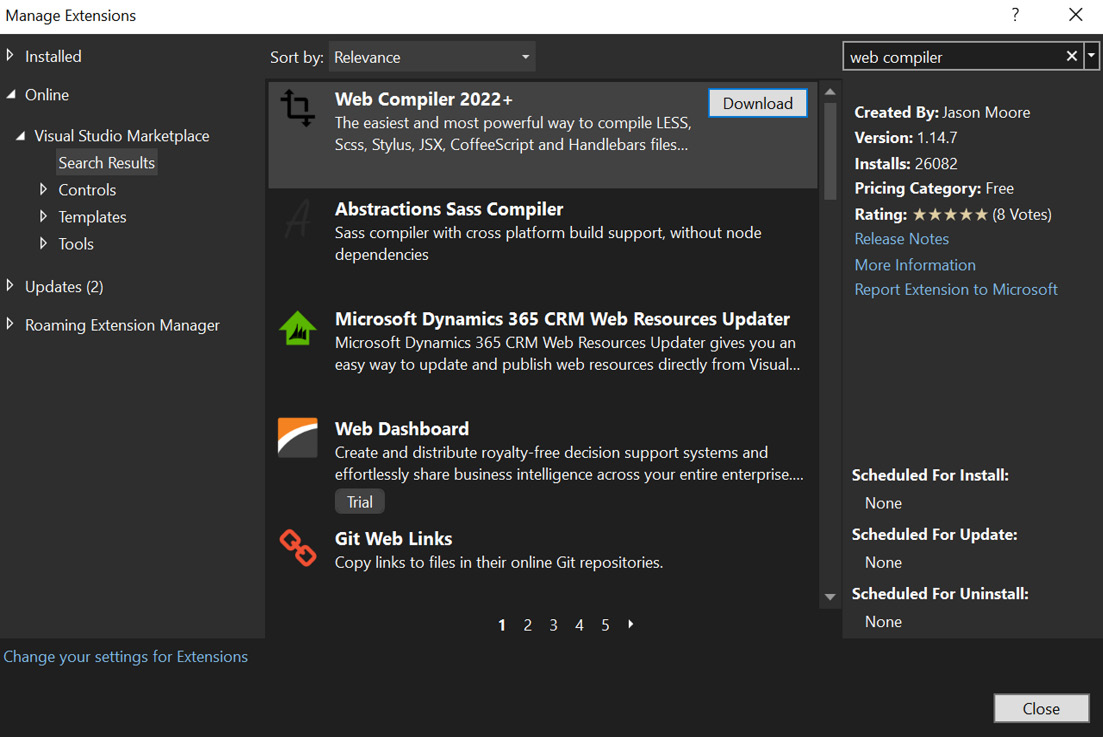
Task: Focus the web compiler search field
Action: 953,57
